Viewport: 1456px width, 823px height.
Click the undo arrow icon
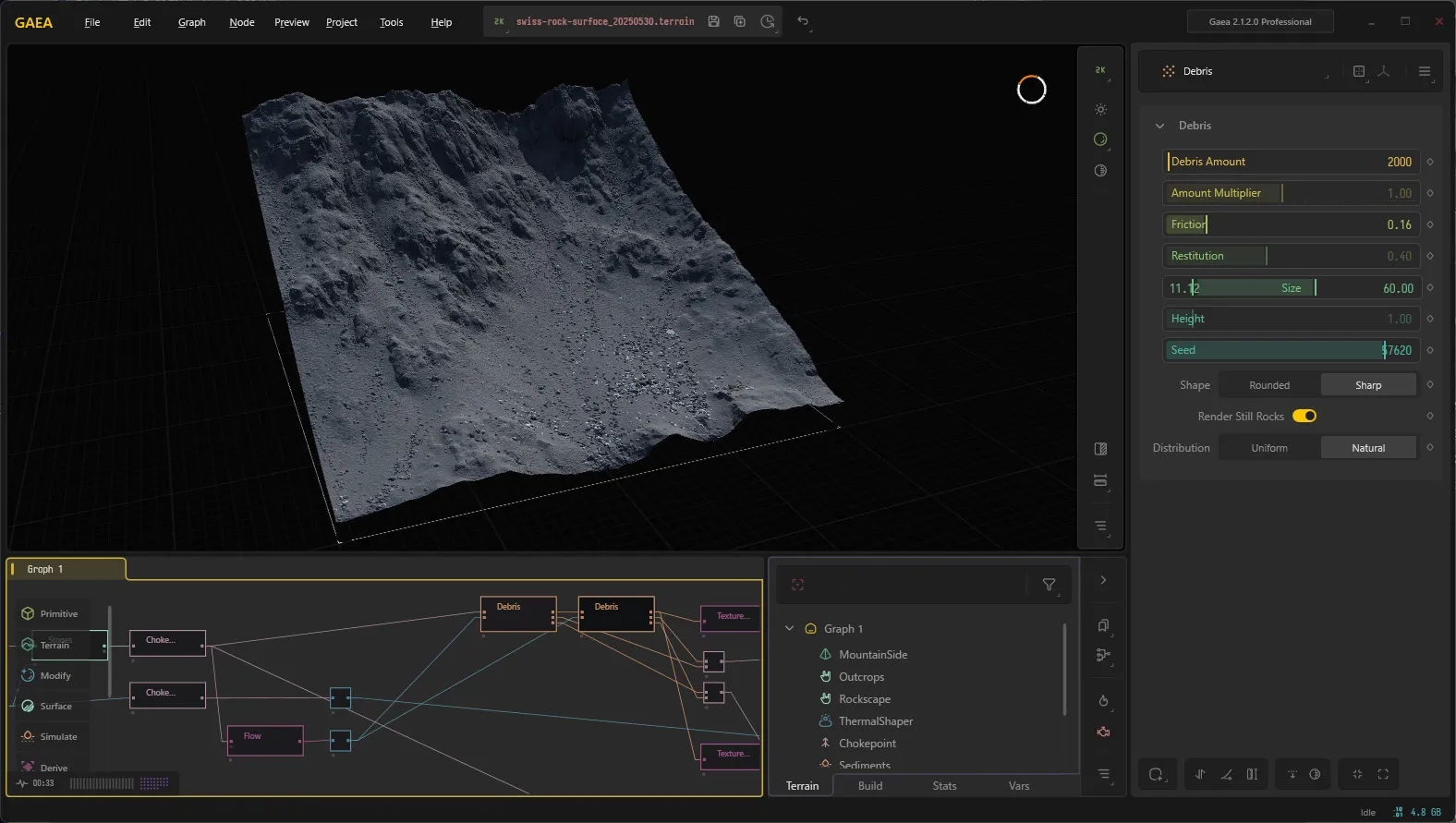point(803,21)
